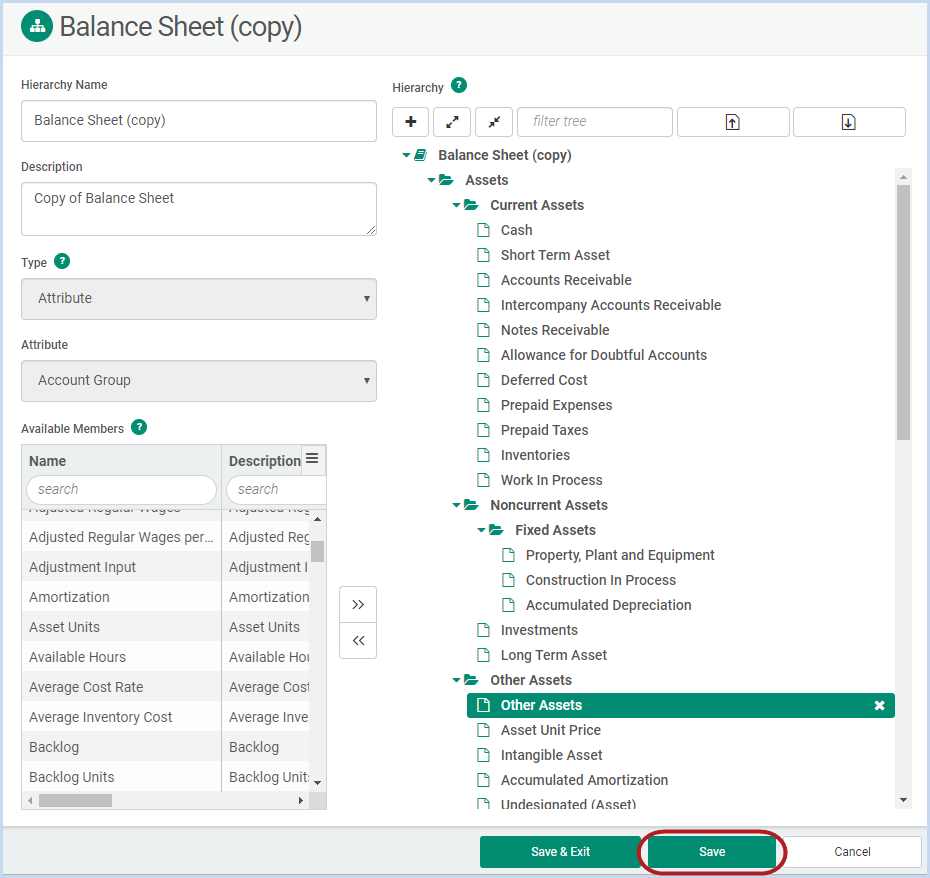Click the members list horizontal scrollbar

coord(75,801)
